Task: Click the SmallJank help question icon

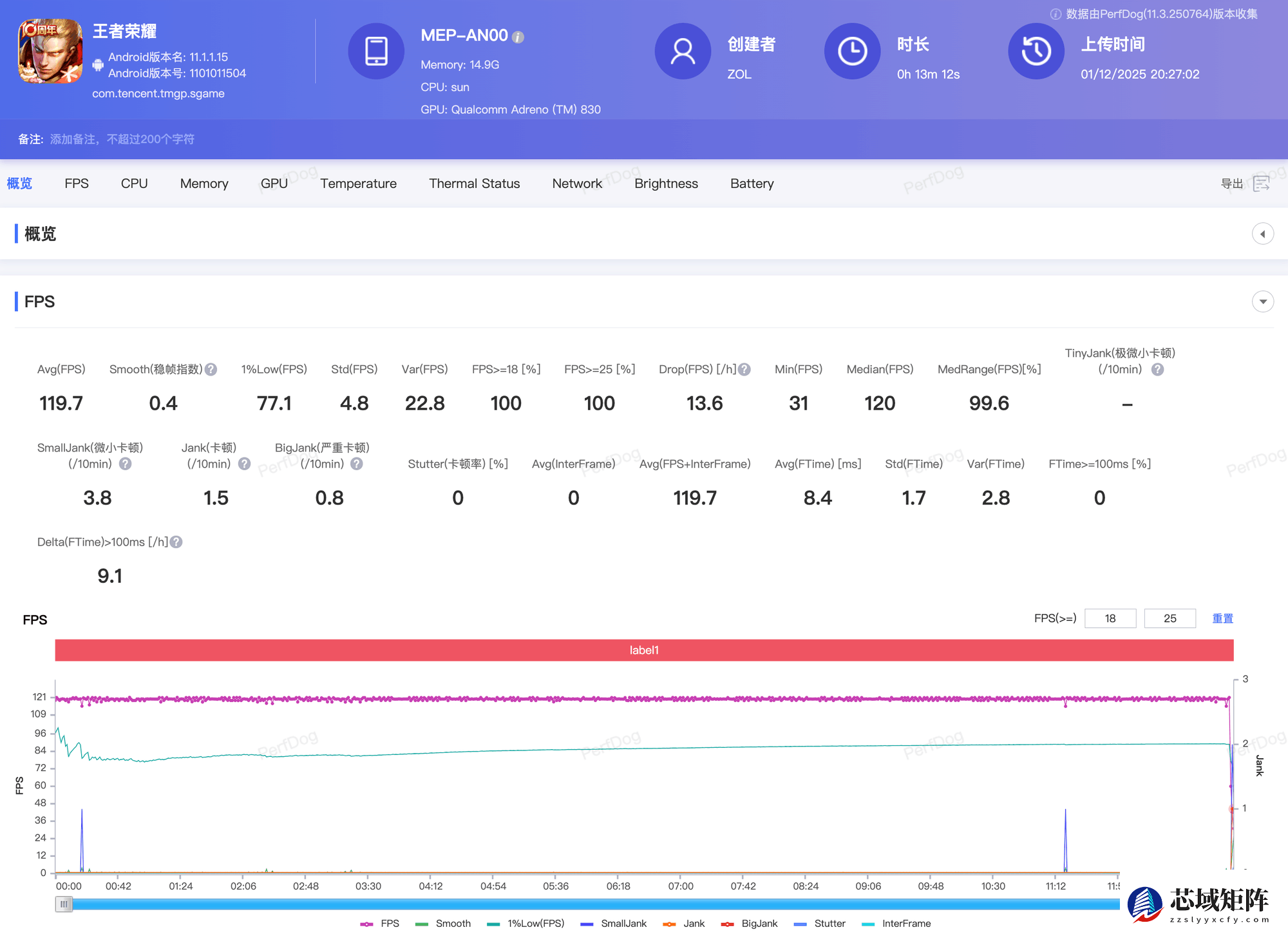Action: [x=126, y=464]
